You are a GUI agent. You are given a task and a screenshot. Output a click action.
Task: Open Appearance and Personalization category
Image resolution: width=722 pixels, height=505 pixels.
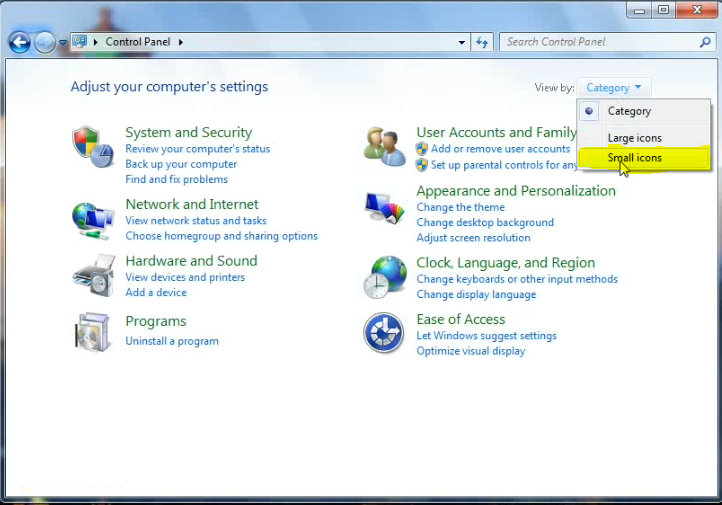point(516,191)
